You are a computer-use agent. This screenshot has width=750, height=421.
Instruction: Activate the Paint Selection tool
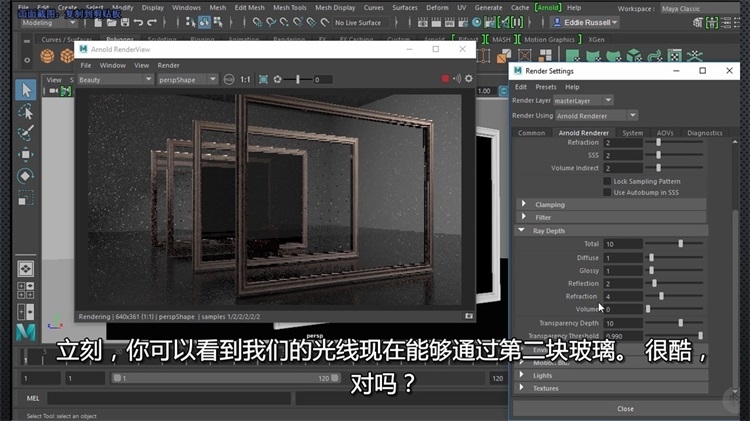point(26,133)
